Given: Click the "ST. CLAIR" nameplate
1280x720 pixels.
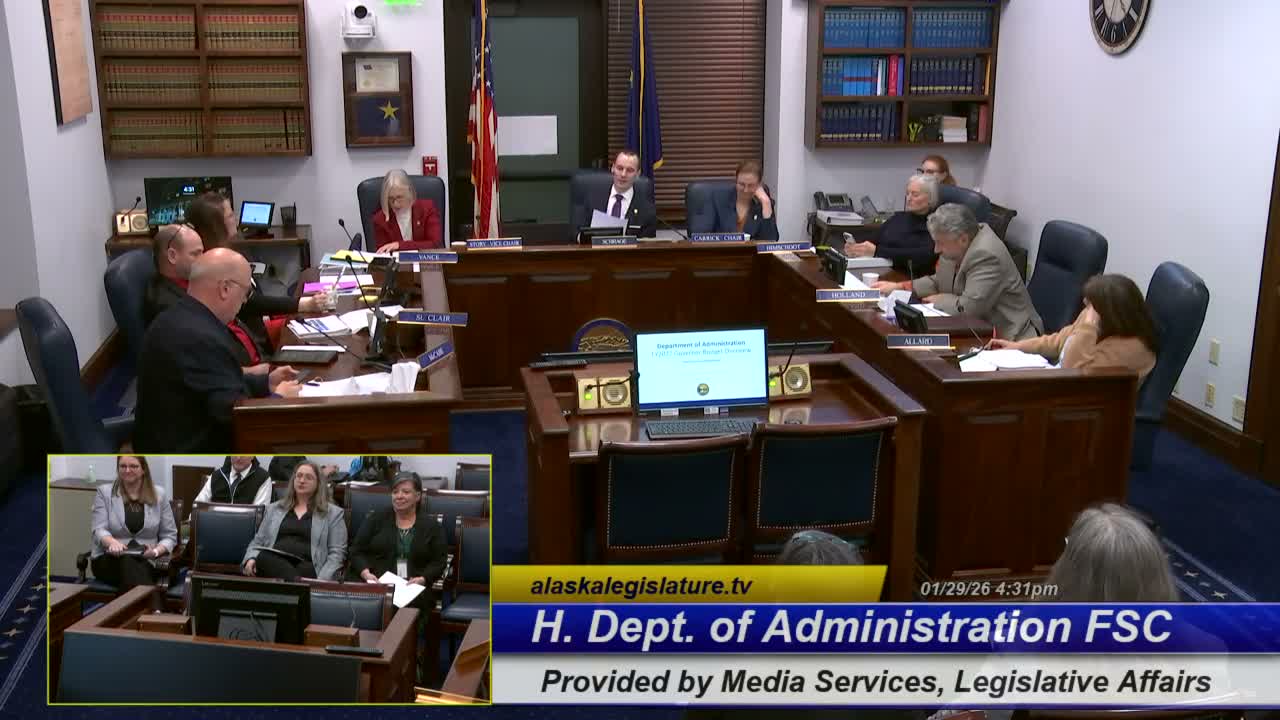Looking at the screenshot, I should coord(433,318).
